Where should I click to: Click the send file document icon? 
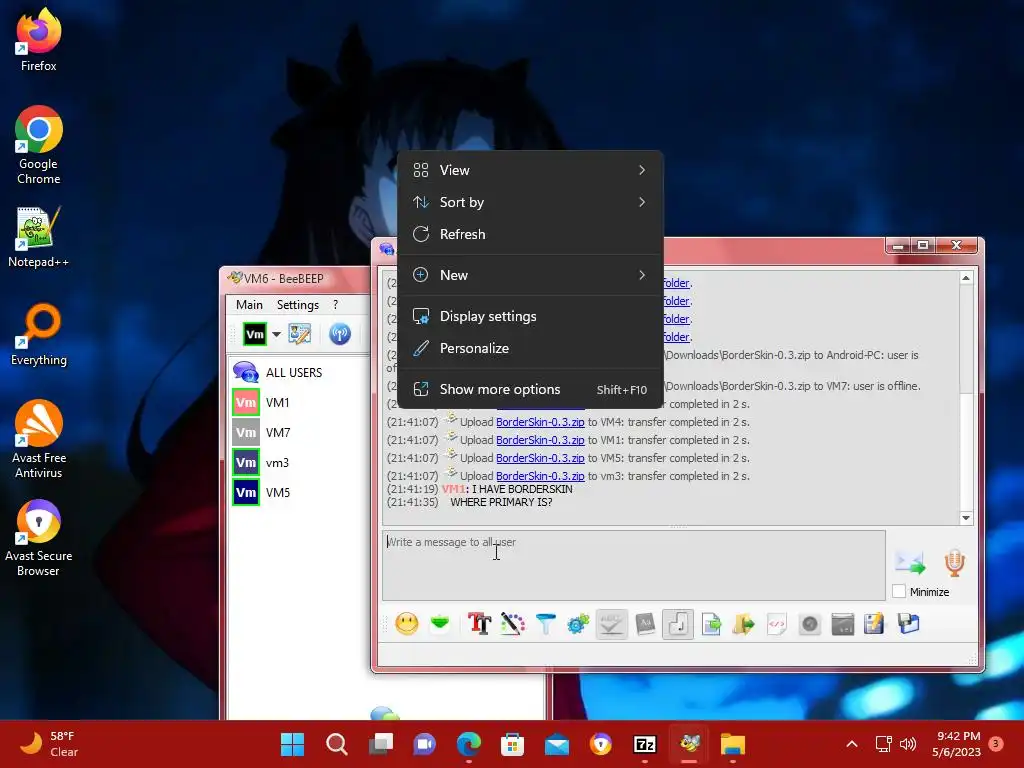(x=711, y=624)
